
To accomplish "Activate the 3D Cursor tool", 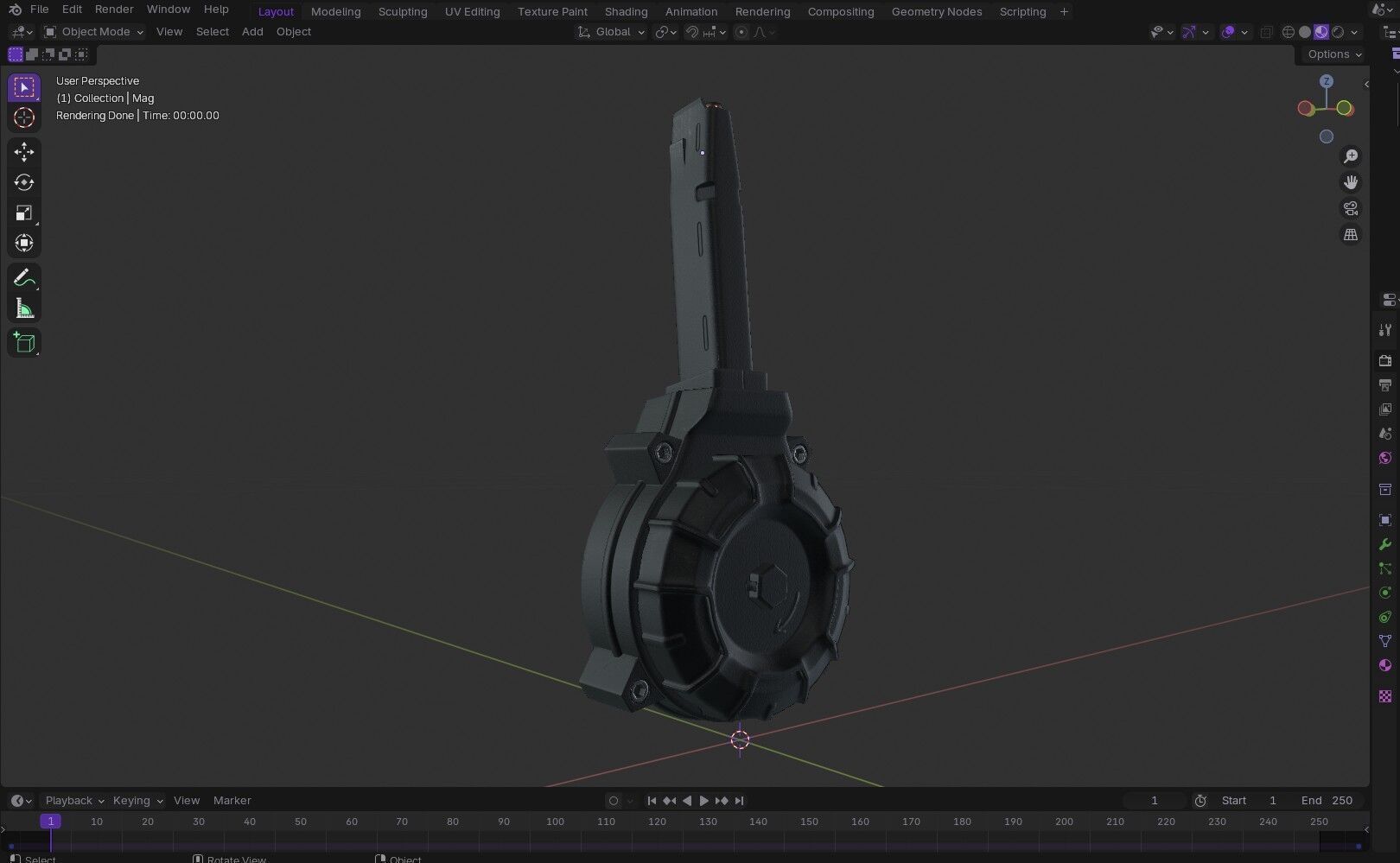I will (24, 117).
